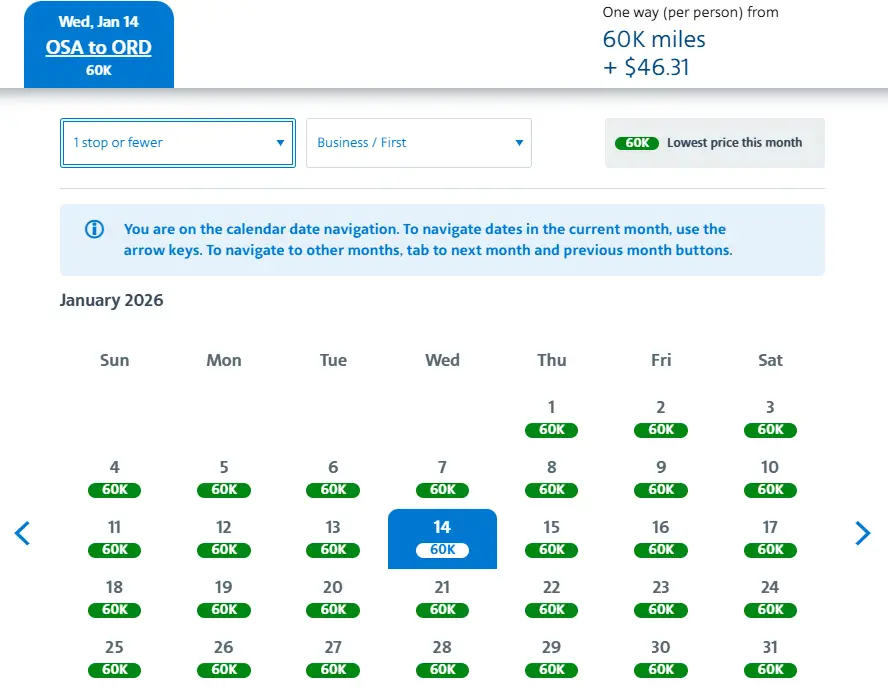Click the 60K price under January 17
This screenshot has height=693, width=888.
click(x=770, y=550)
